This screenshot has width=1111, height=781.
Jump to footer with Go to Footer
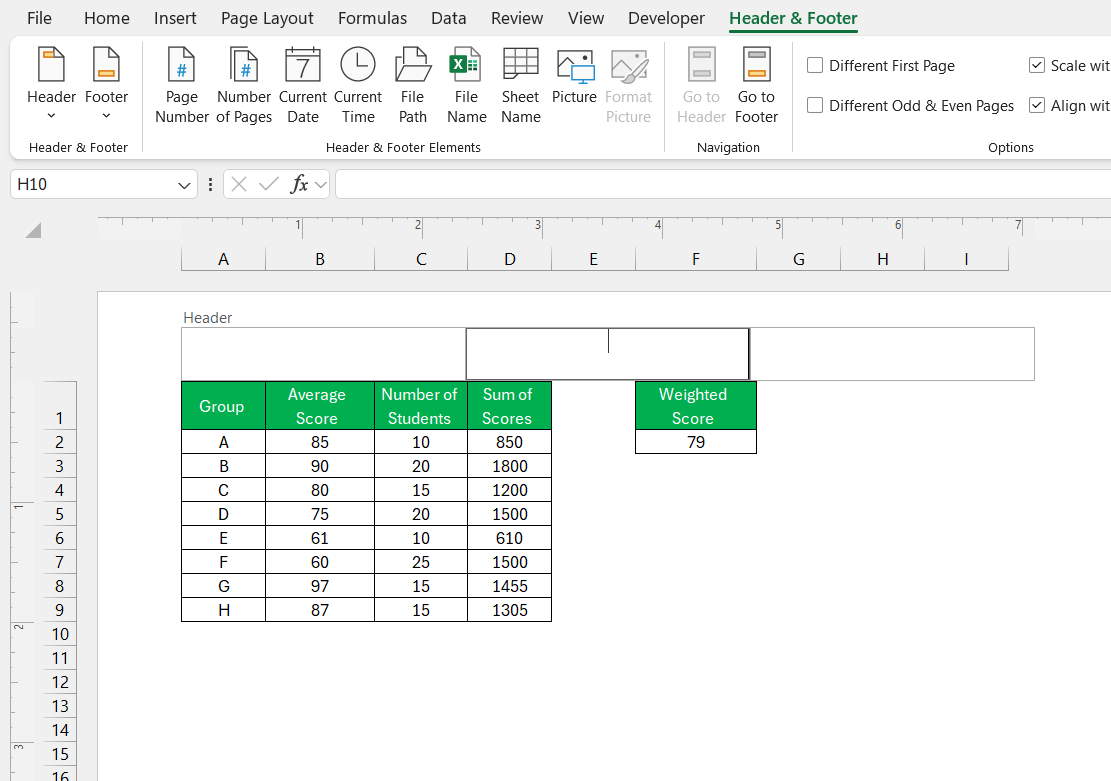(x=756, y=85)
